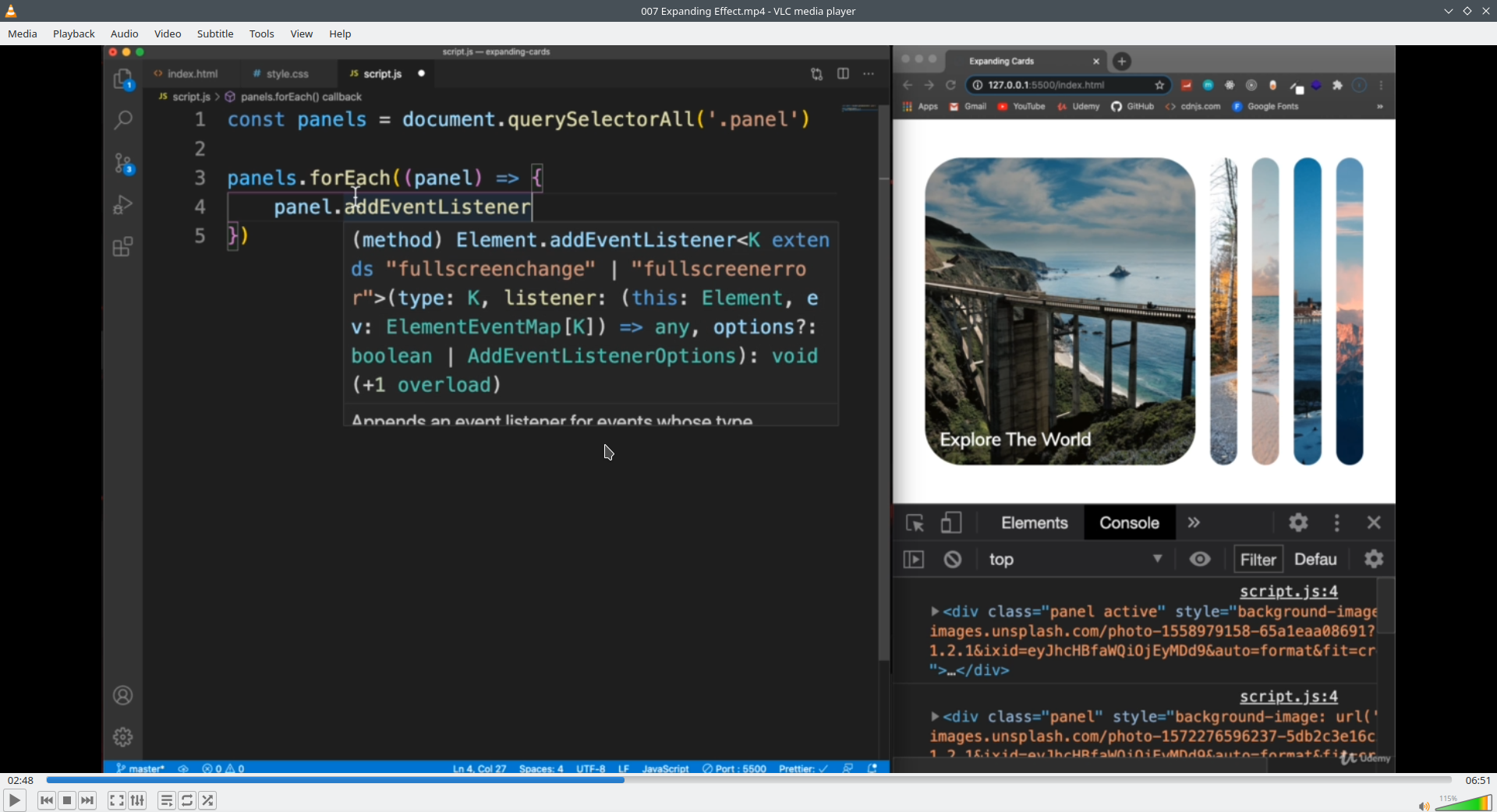Viewport: 1497px width, 812px height.
Task: Switch to the Elements tab in DevTools
Action: [x=1035, y=523]
